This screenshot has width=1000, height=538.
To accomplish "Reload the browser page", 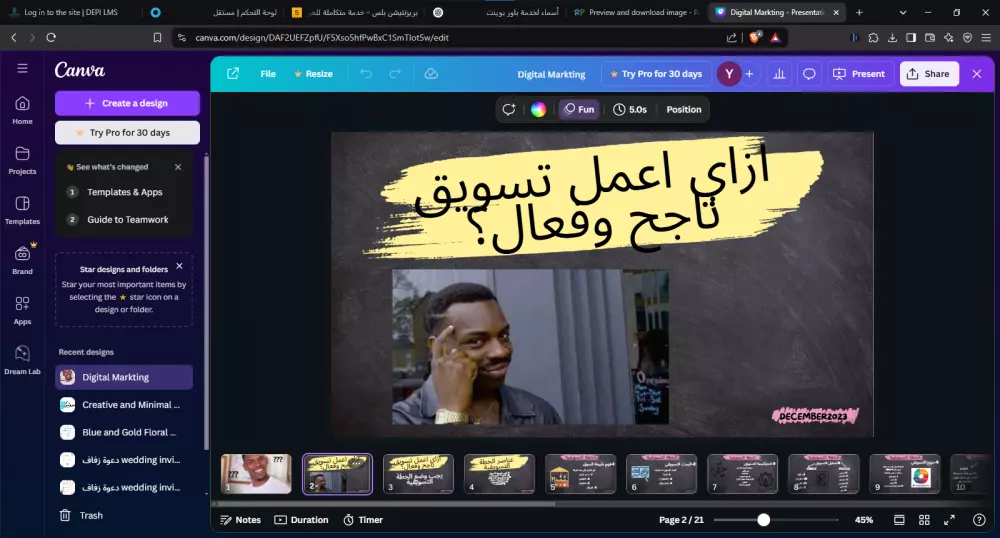I will tap(51, 38).
